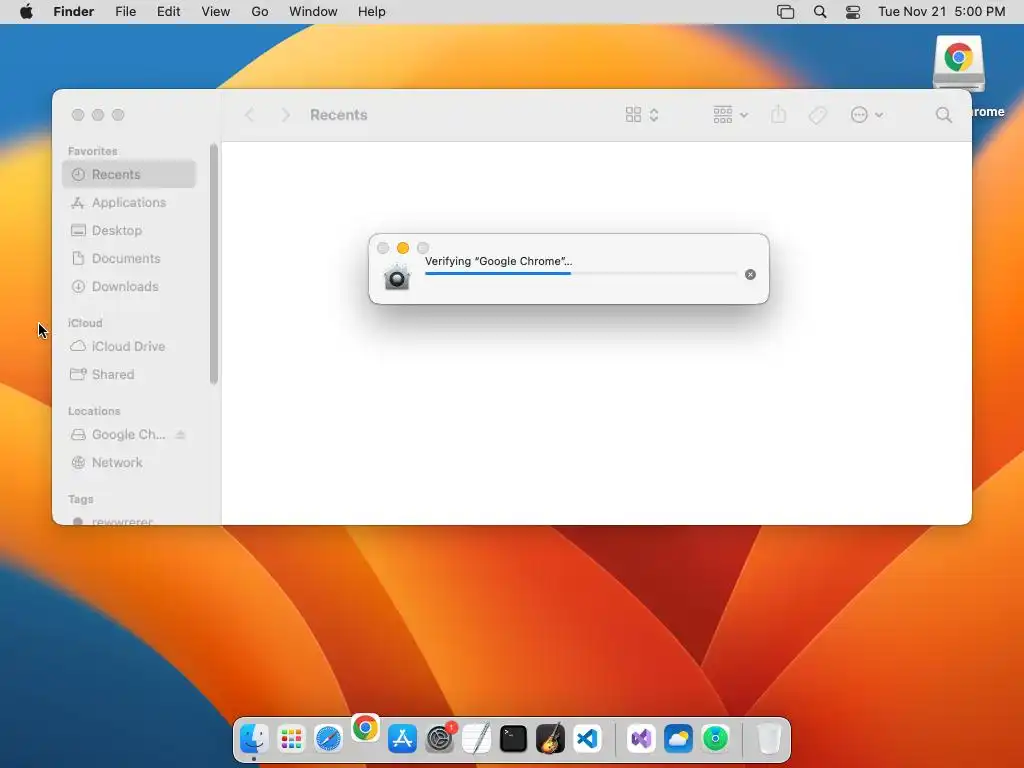The width and height of the screenshot is (1024, 768).
Task: Click the Finder back arrow
Action: (249, 115)
